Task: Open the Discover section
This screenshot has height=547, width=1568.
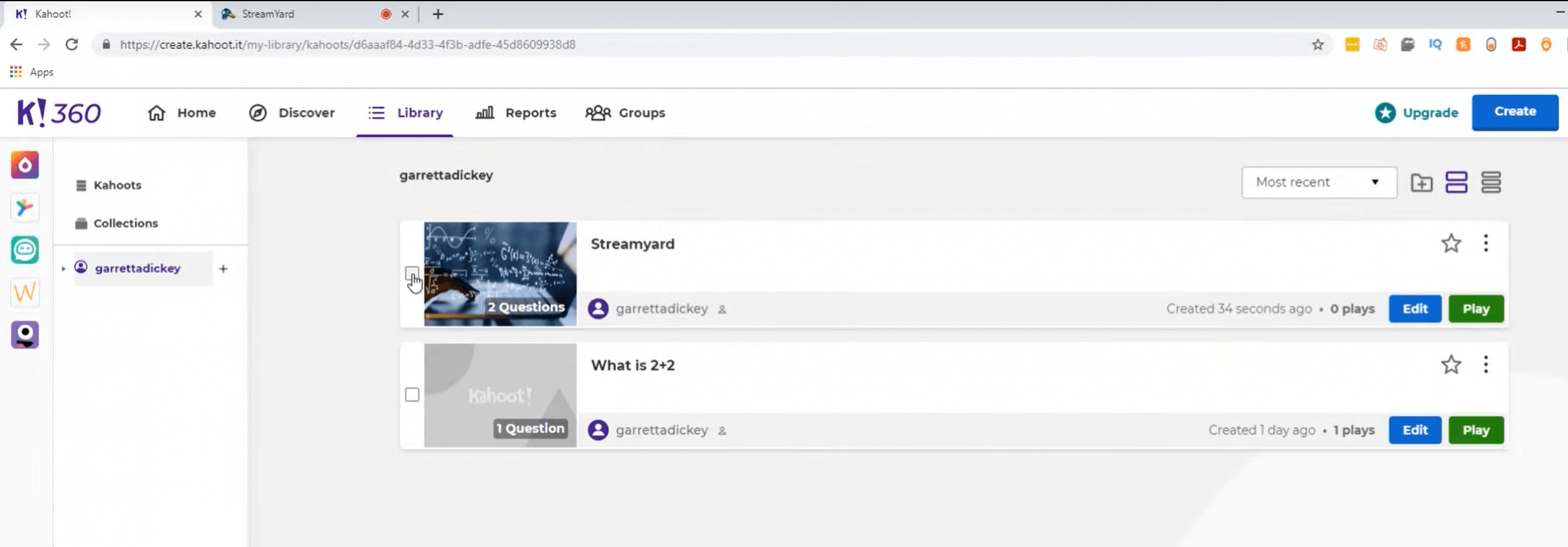Action: click(x=292, y=113)
